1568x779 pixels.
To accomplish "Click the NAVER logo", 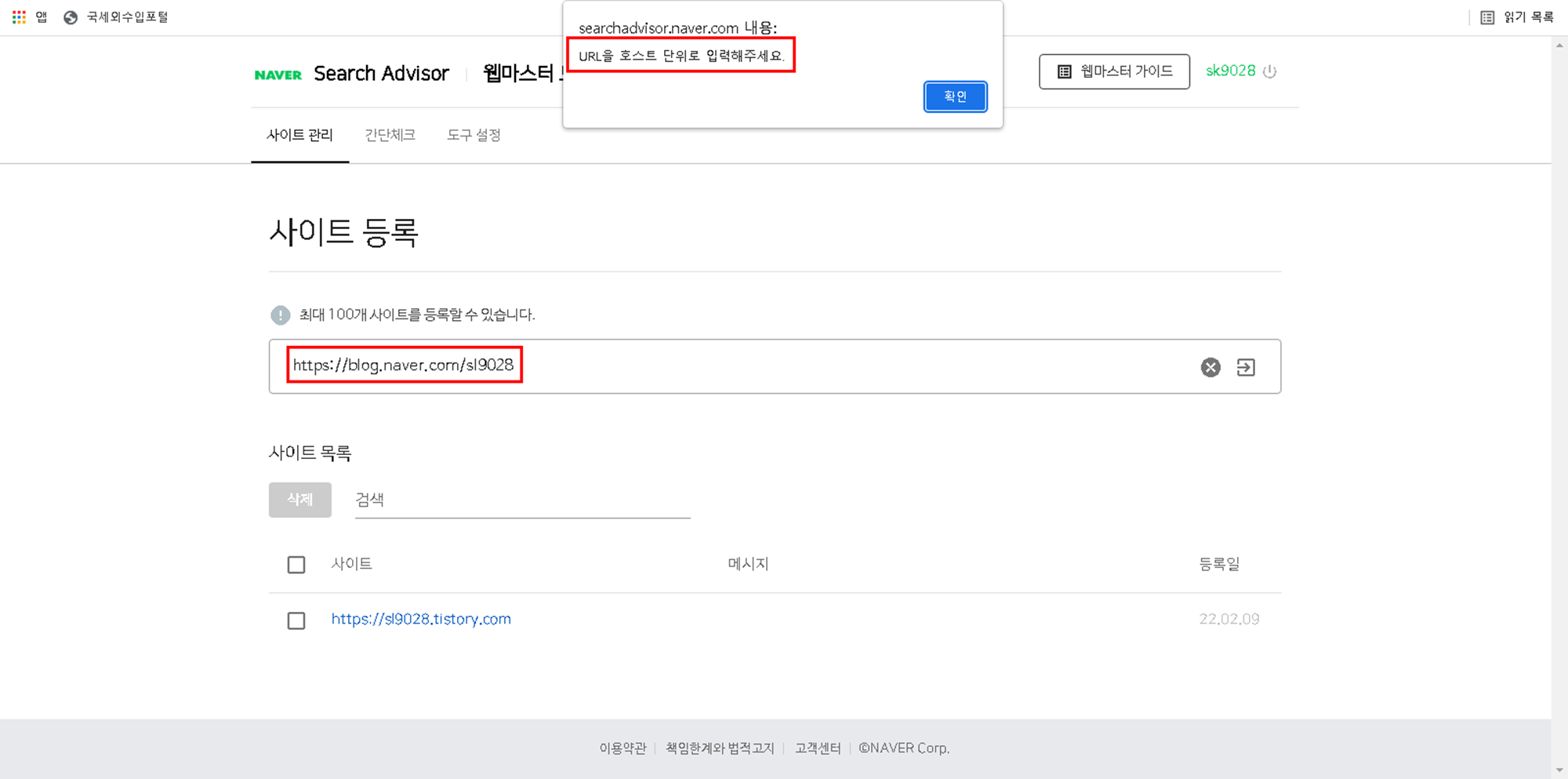I will tap(278, 75).
